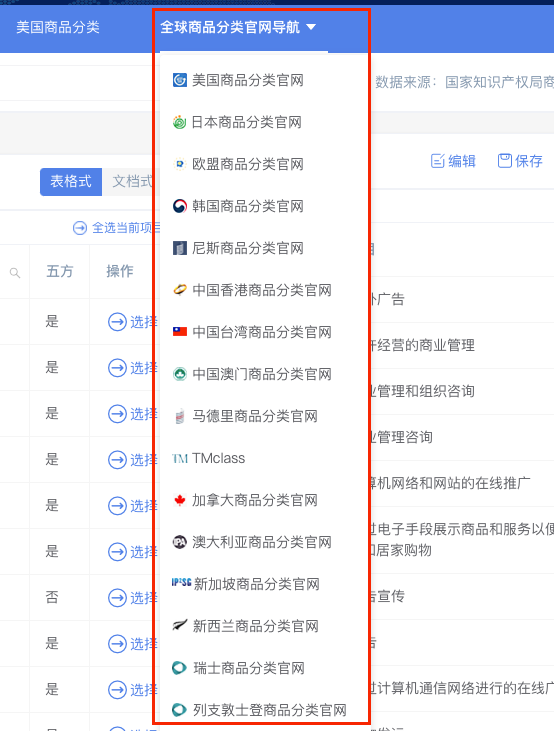
Task: Click the 欧盟商品分类官网 logo icon
Action: (180, 164)
